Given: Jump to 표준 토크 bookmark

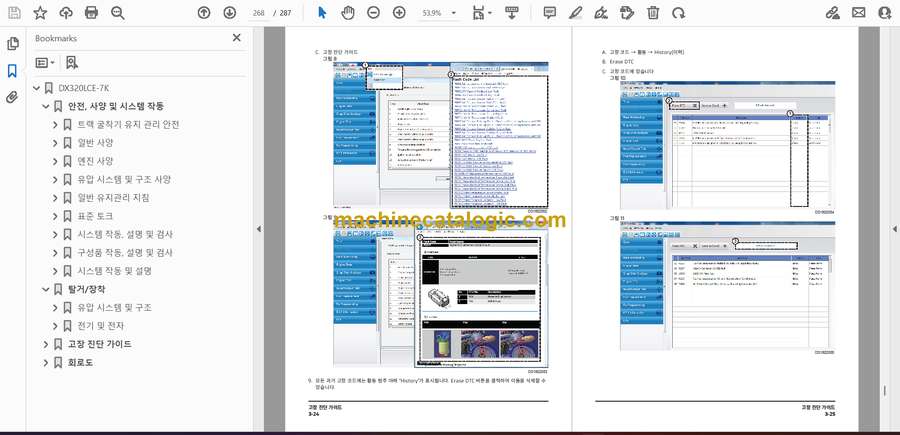Looking at the screenshot, I should pos(95,216).
